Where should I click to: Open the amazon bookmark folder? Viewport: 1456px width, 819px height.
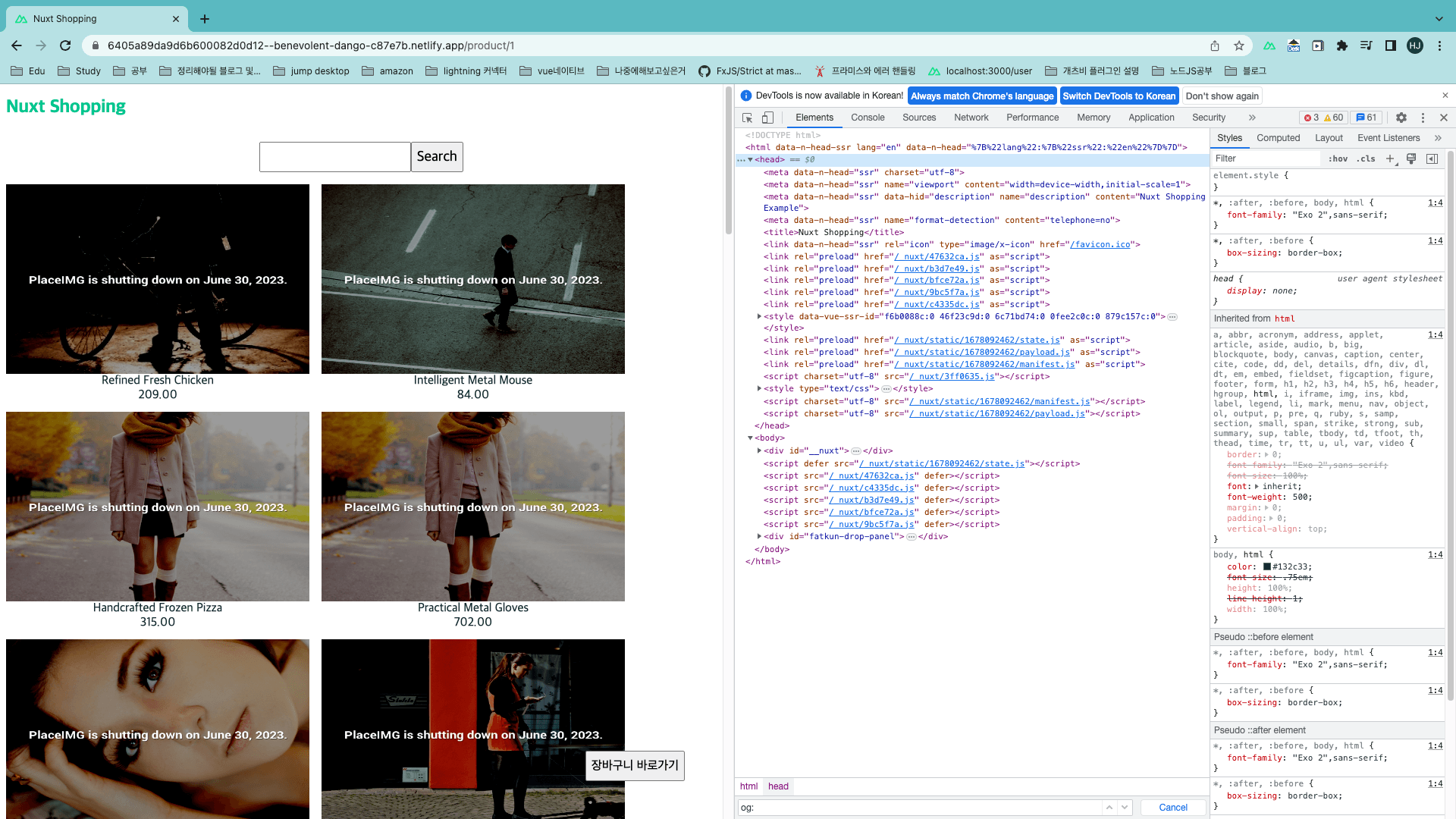[388, 71]
